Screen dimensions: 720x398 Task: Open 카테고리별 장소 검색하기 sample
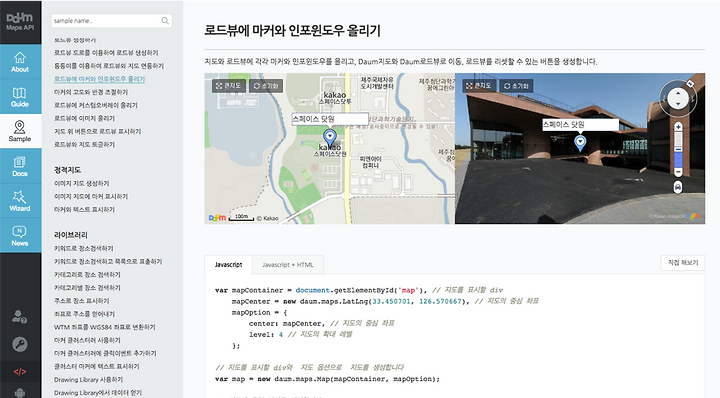click(87, 288)
